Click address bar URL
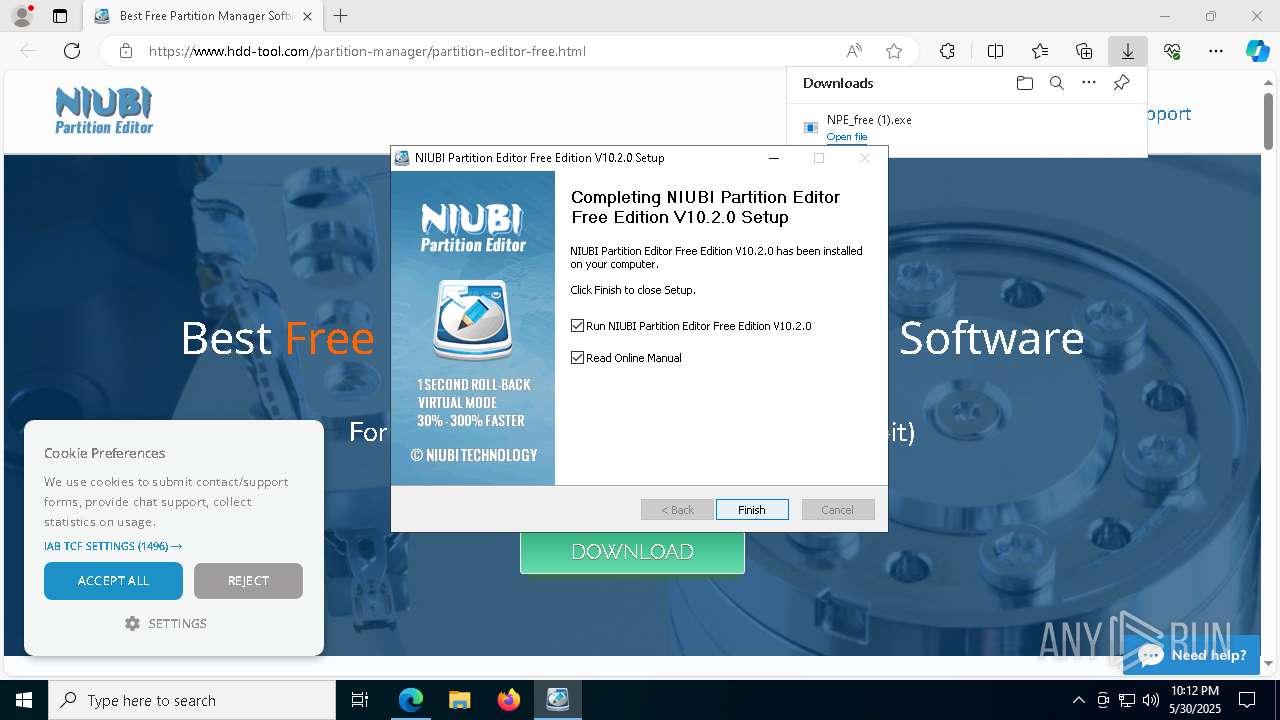This screenshot has width=1280, height=720. pos(367,51)
